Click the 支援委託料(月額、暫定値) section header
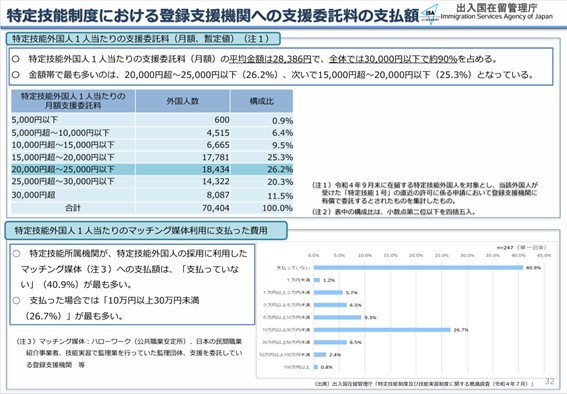 [x=143, y=39]
